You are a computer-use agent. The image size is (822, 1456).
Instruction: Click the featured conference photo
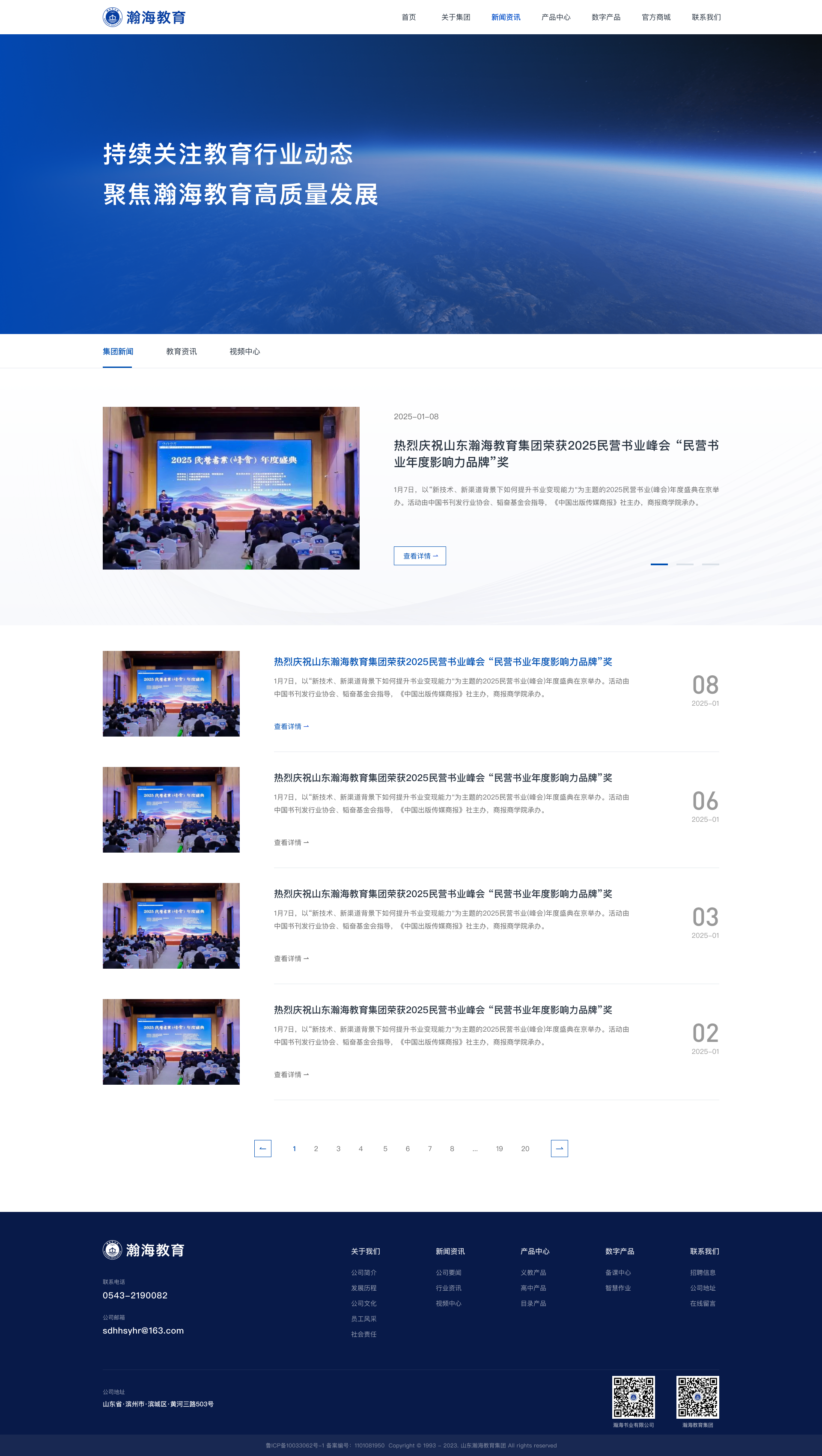click(x=231, y=488)
